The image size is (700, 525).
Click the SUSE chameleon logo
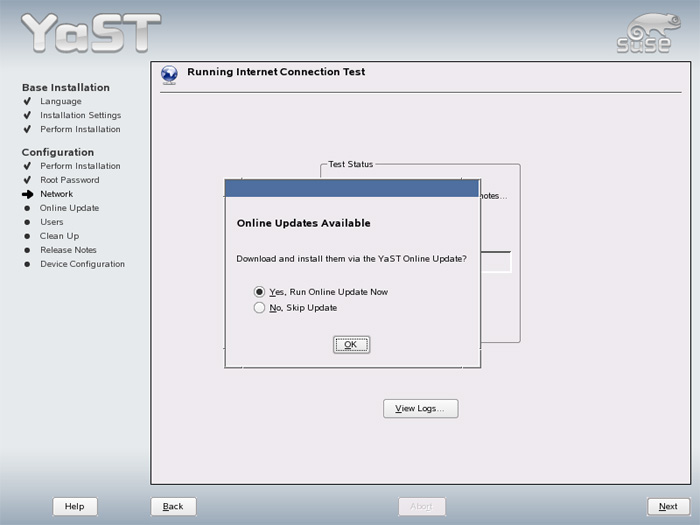click(649, 33)
